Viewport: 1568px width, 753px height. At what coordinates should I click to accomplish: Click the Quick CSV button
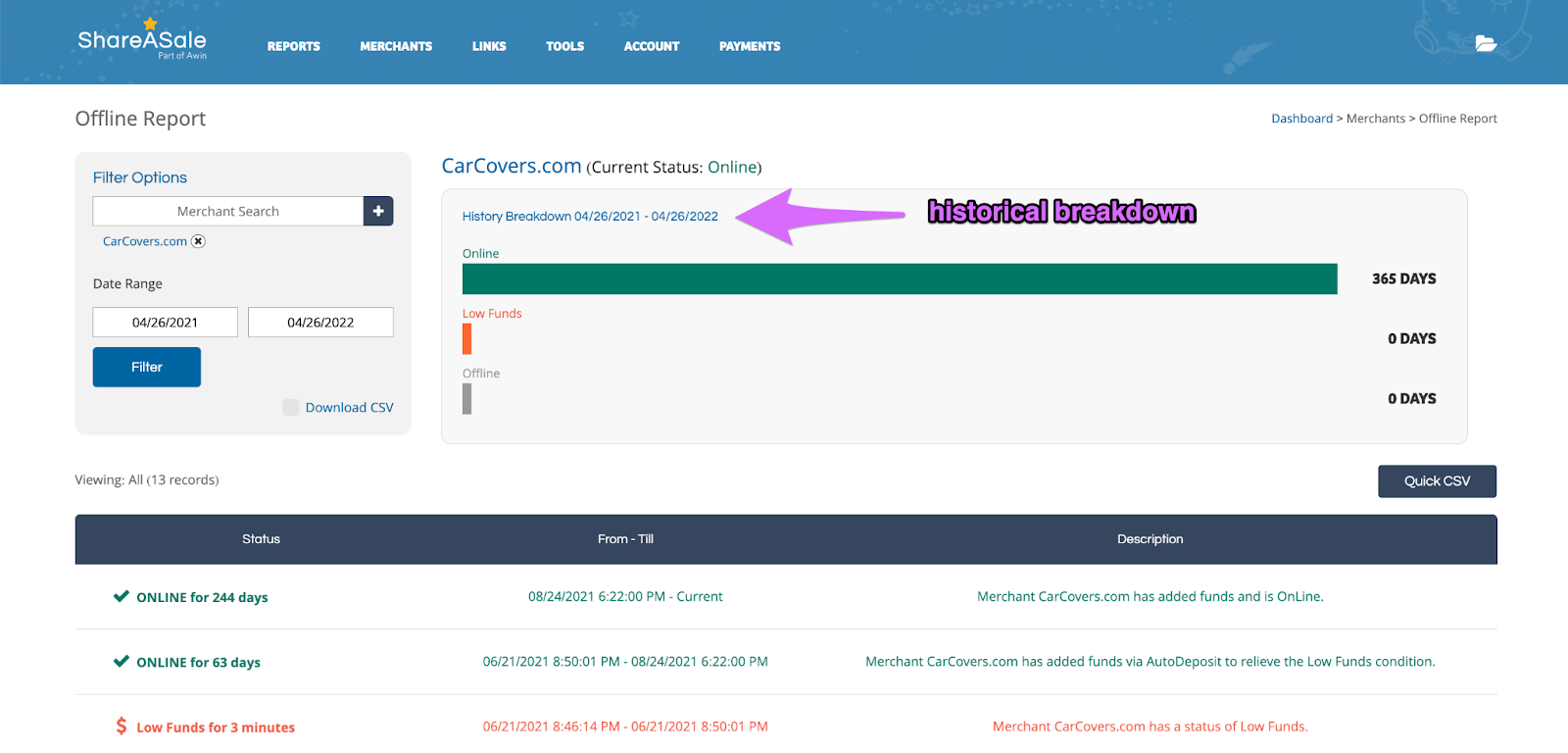[x=1437, y=481]
